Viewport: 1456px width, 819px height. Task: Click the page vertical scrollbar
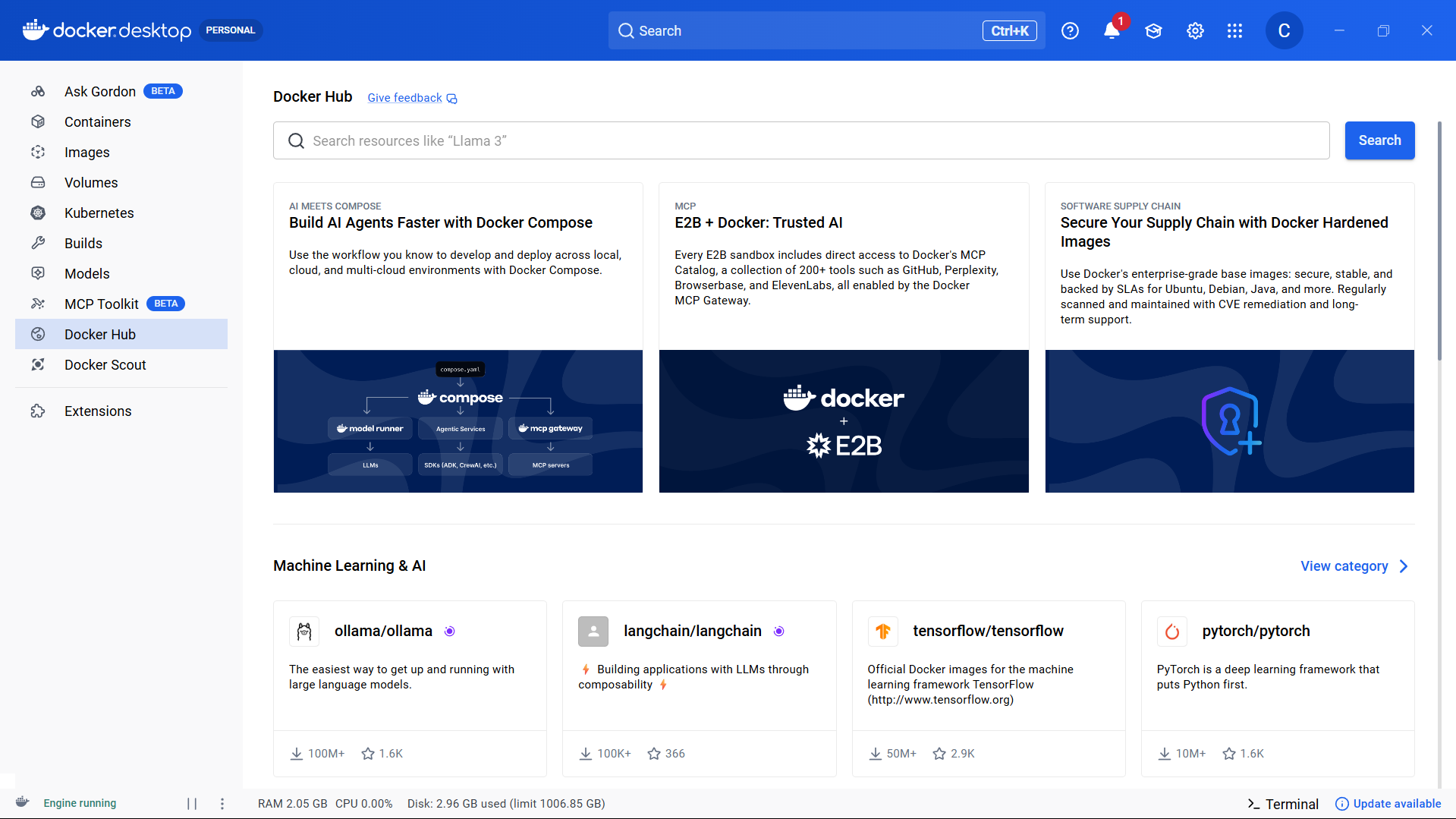click(1439, 241)
